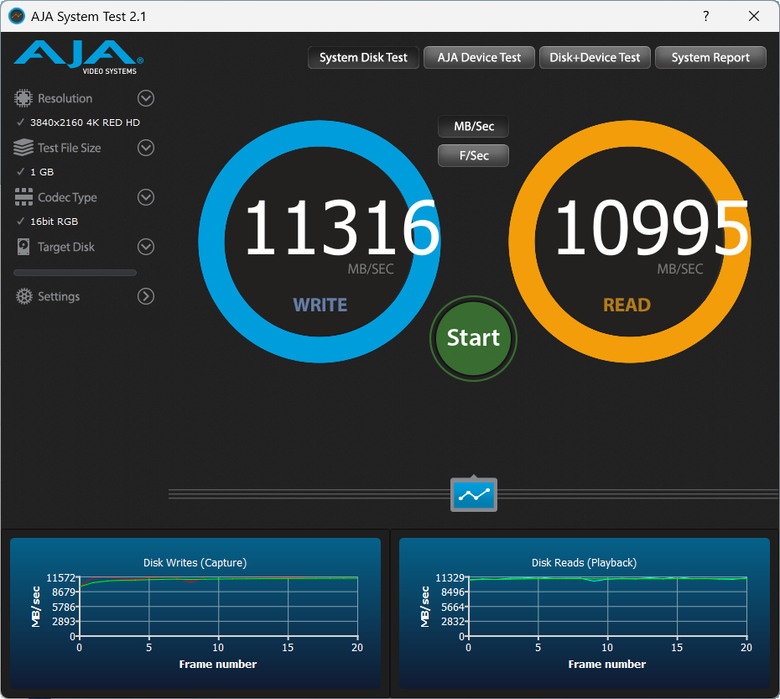Click the Disk Reads (Playback) graph
780x699 pixels.
pyautogui.click(x=584, y=613)
